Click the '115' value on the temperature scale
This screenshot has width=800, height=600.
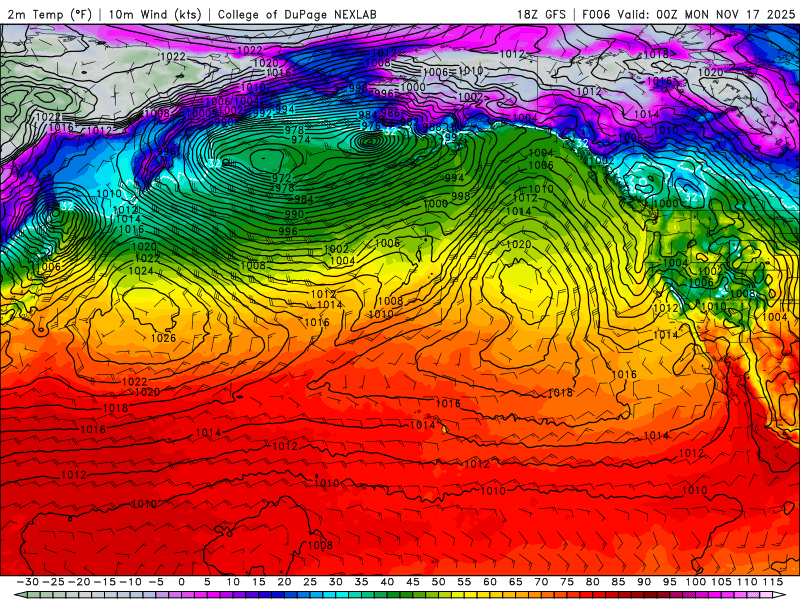773,582
